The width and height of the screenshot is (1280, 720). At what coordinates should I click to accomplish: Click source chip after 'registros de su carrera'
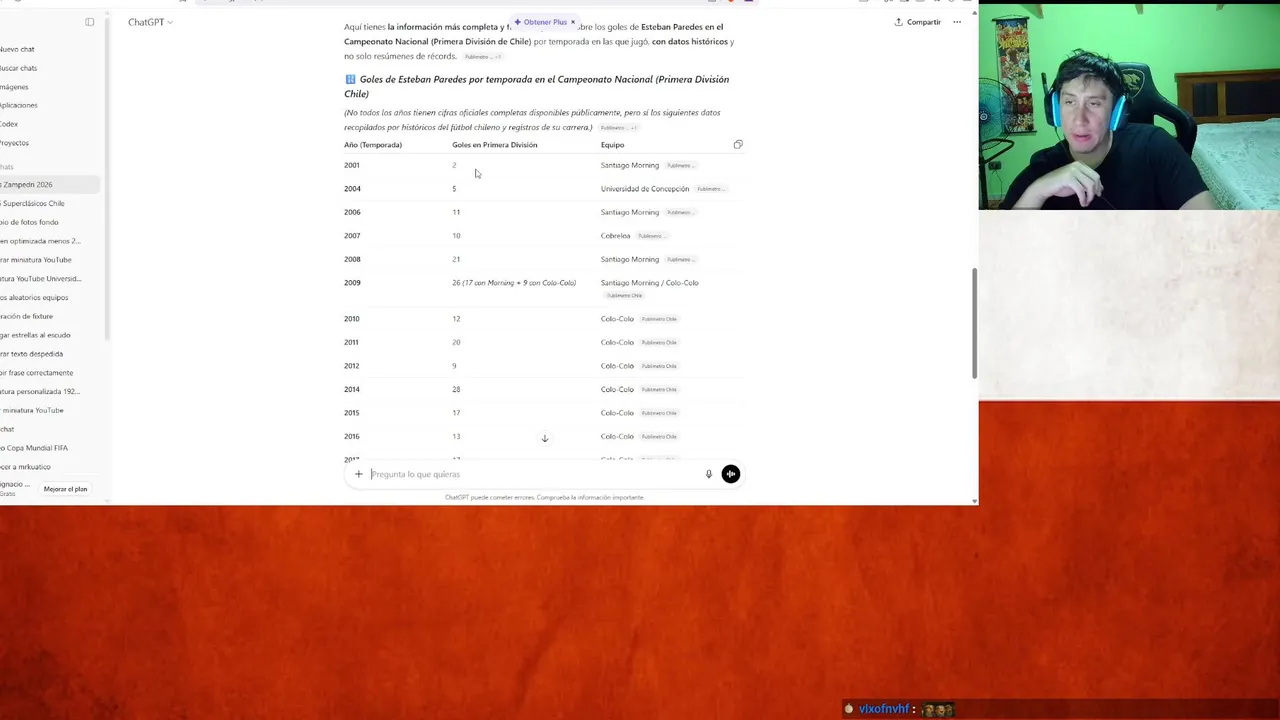[619, 128]
